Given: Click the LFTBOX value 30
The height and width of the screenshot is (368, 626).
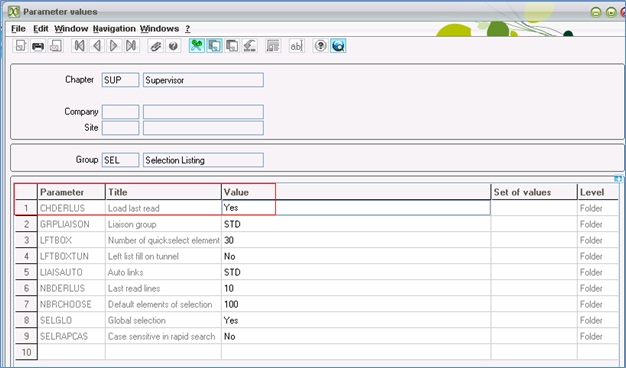Looking at the screenshot, I should point(356,240).
